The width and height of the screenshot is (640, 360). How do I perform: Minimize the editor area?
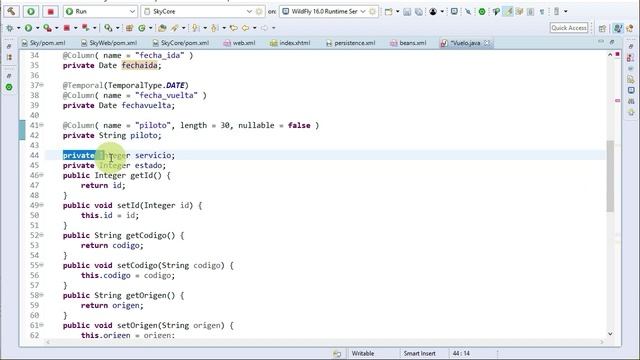coord(601,42)
